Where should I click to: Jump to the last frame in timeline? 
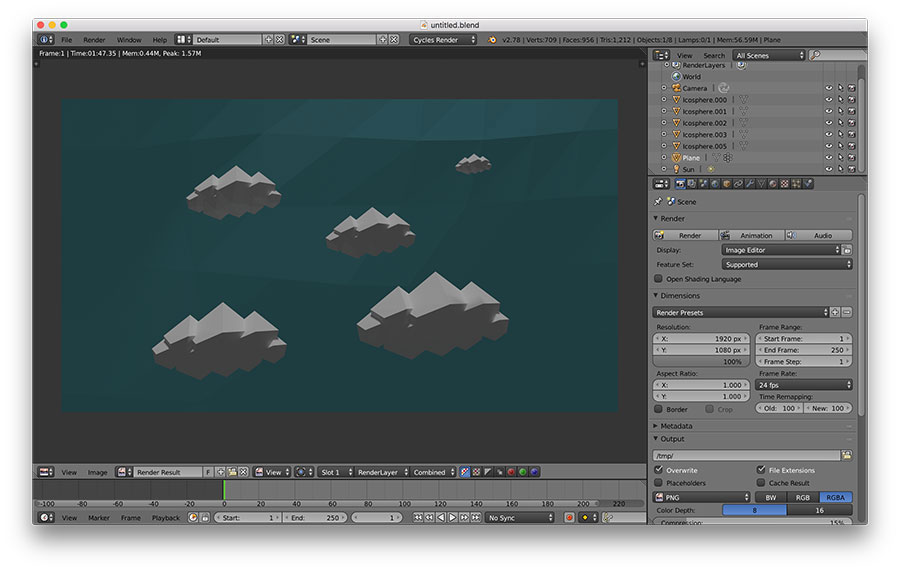(x=476, y=517)
